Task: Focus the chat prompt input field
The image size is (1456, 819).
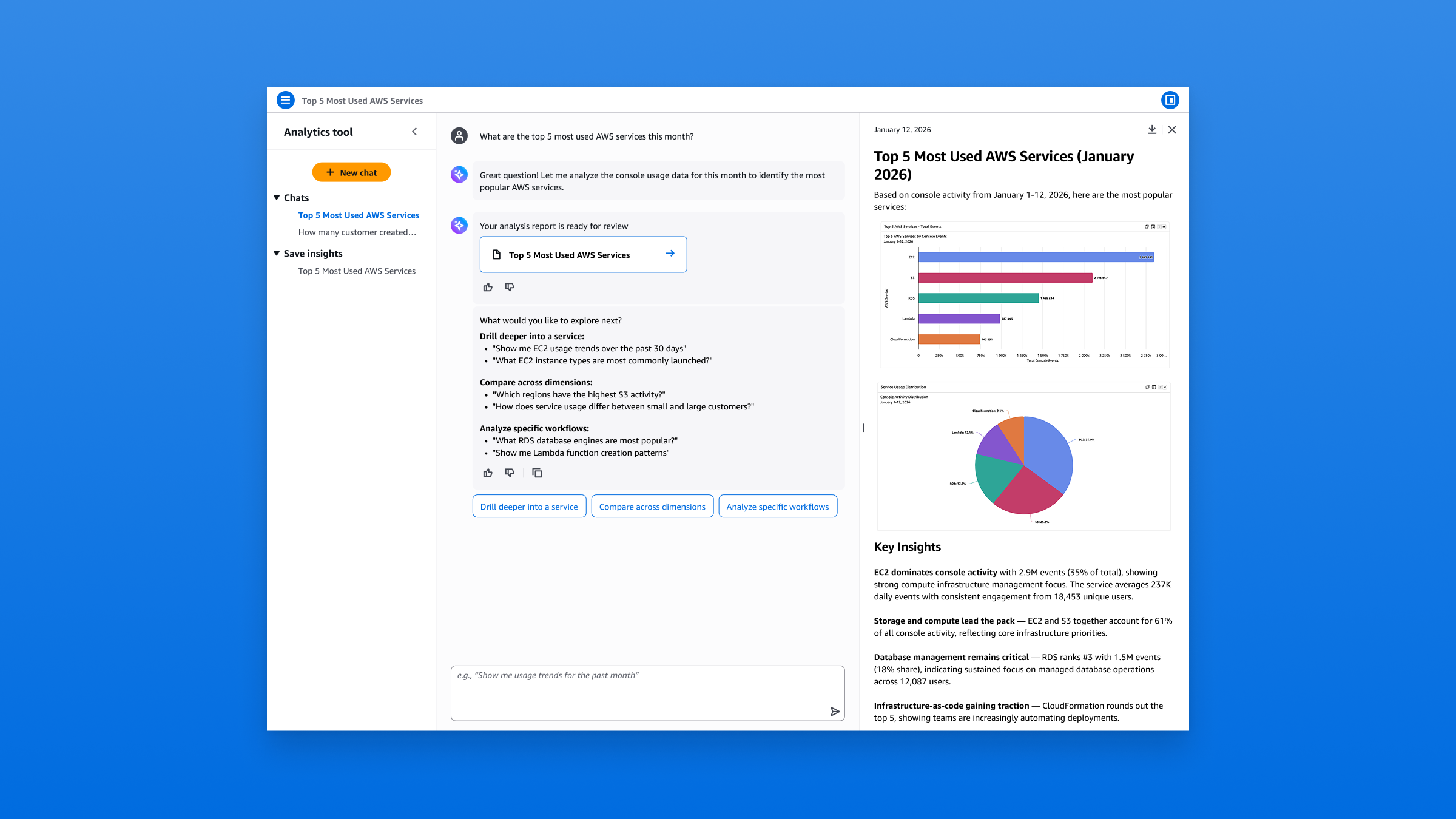Action: tap(647, 693)
